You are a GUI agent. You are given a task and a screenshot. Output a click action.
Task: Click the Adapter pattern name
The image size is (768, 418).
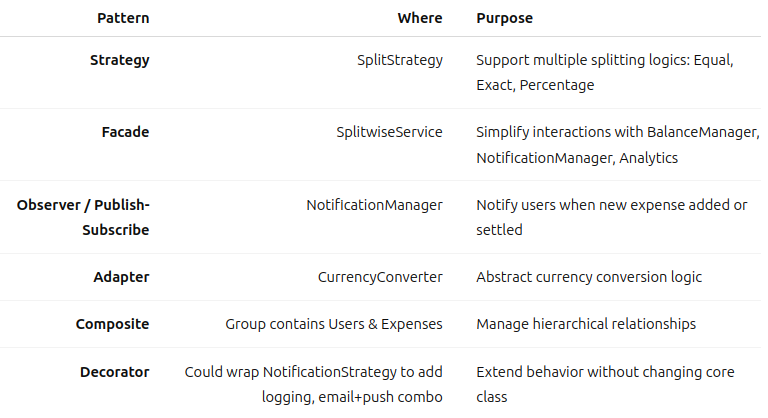click(121, 277)
